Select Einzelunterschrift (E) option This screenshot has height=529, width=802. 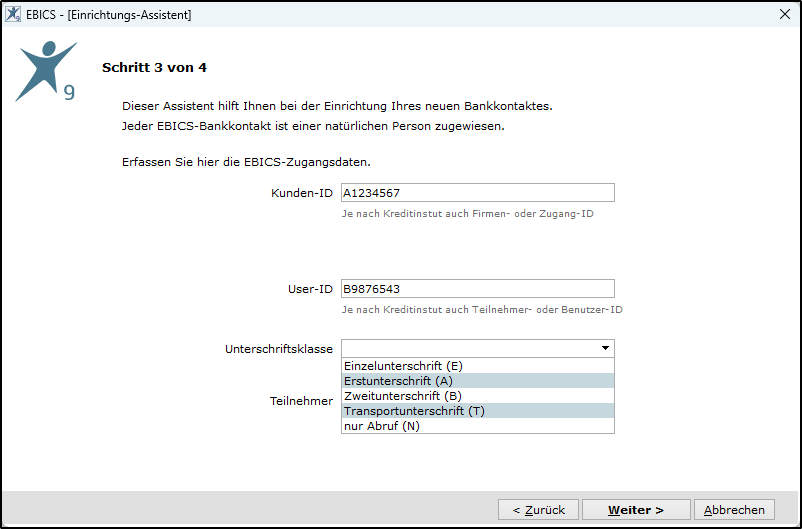478,366
